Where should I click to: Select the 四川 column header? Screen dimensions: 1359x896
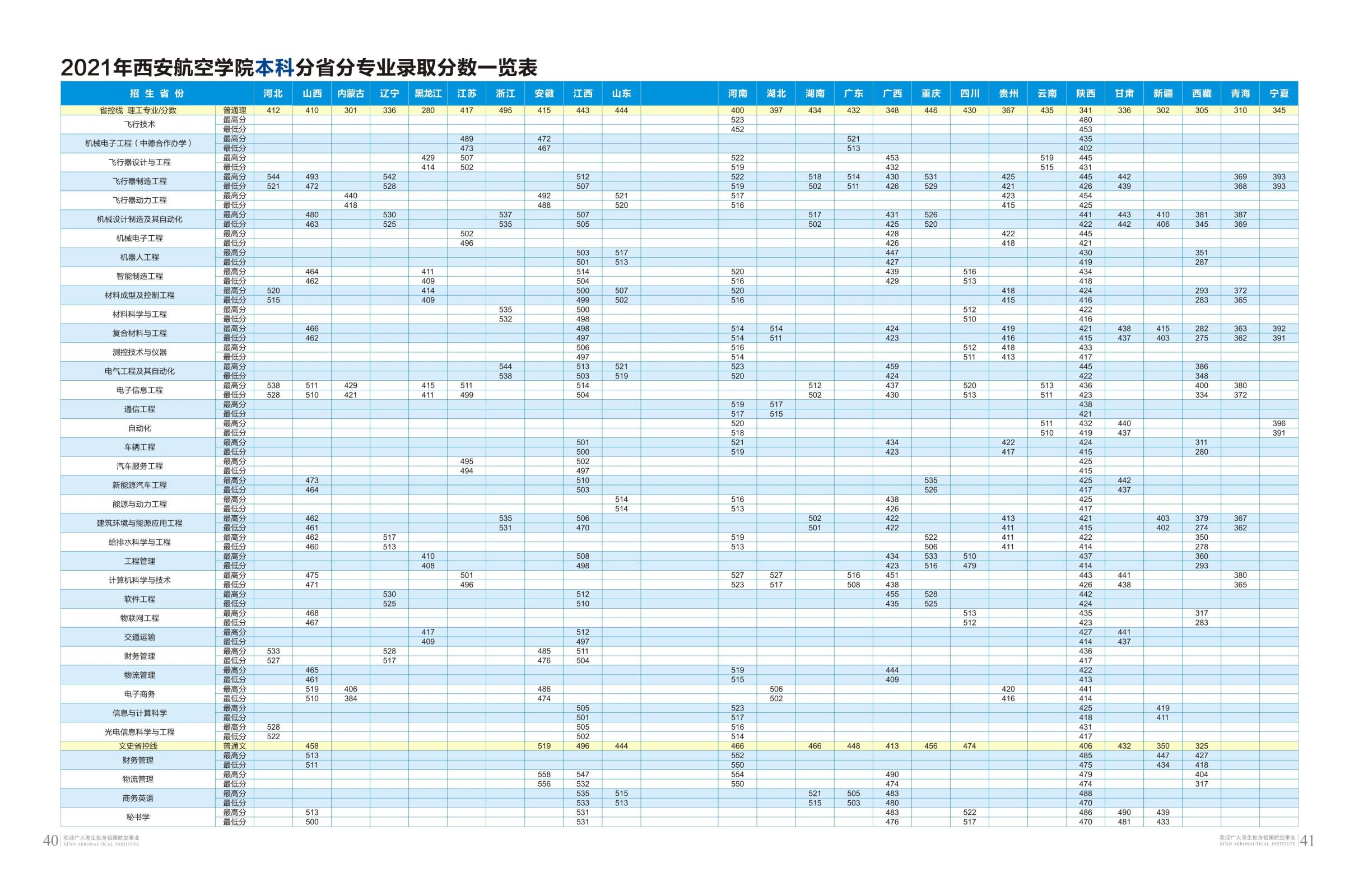pos(970,94)
